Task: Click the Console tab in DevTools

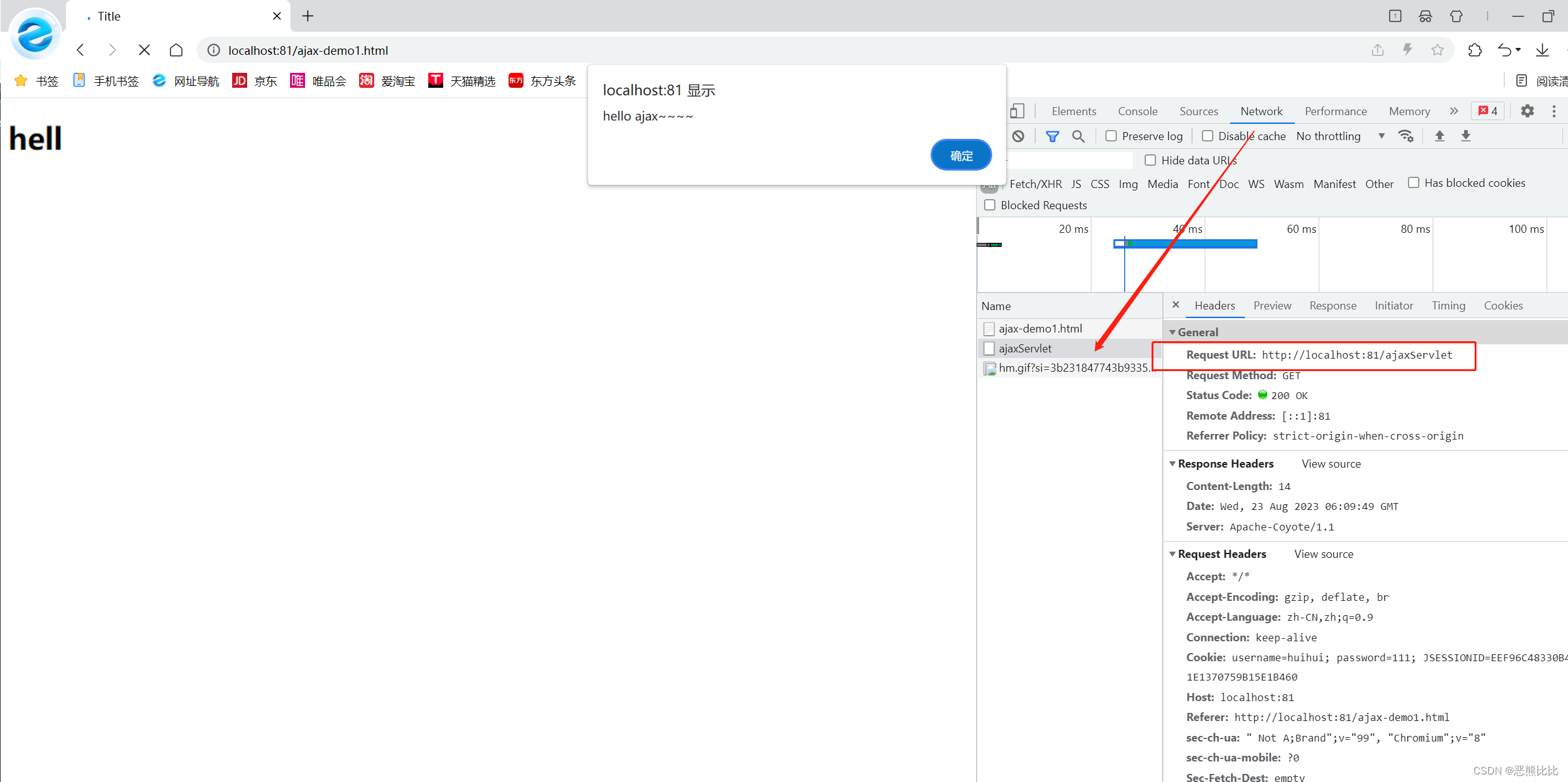Action: (1138, 111)
